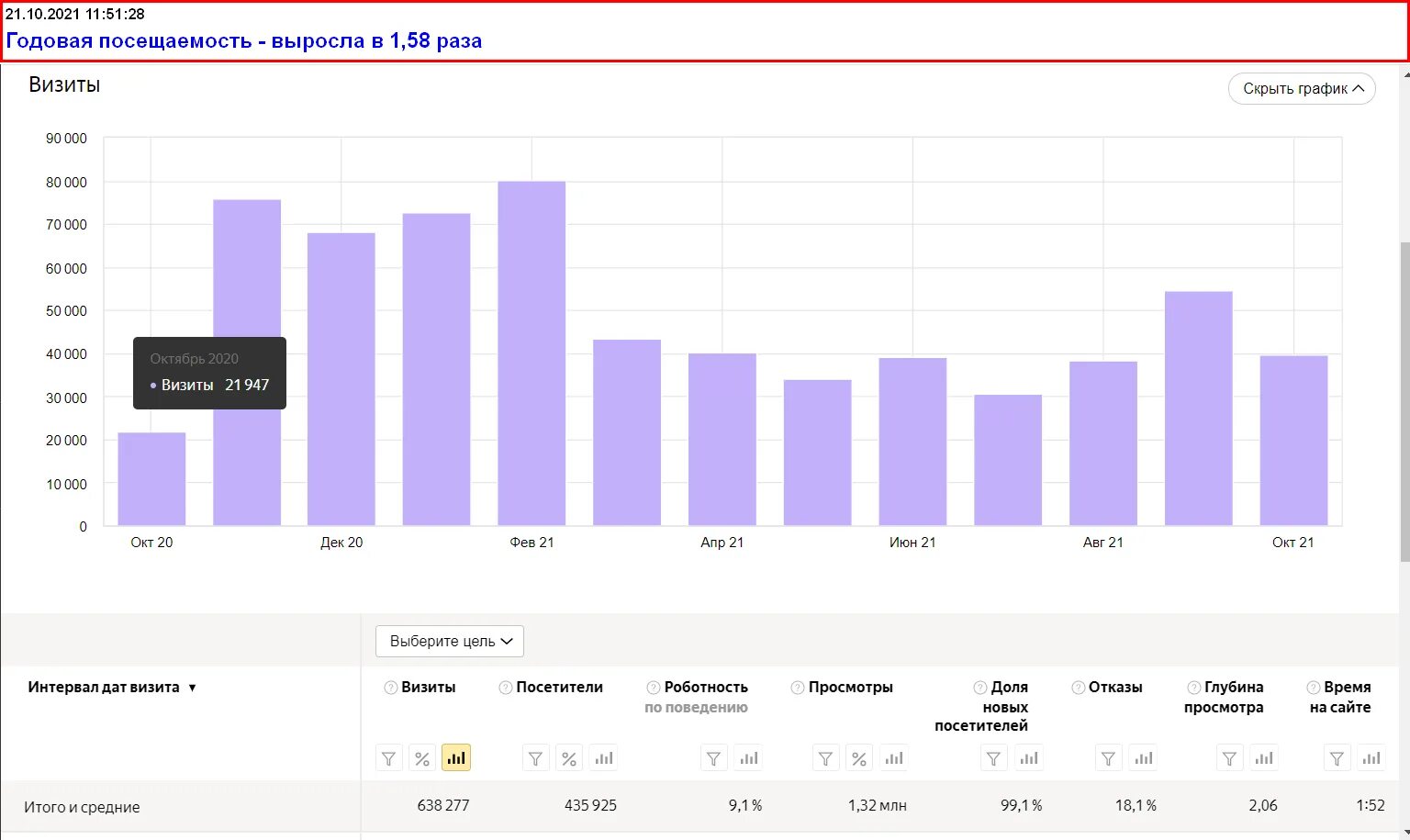Toggle percent display for Просмотры column
Image resolution: width=1410 pixels, height=840 pixels.
[859, 758]
